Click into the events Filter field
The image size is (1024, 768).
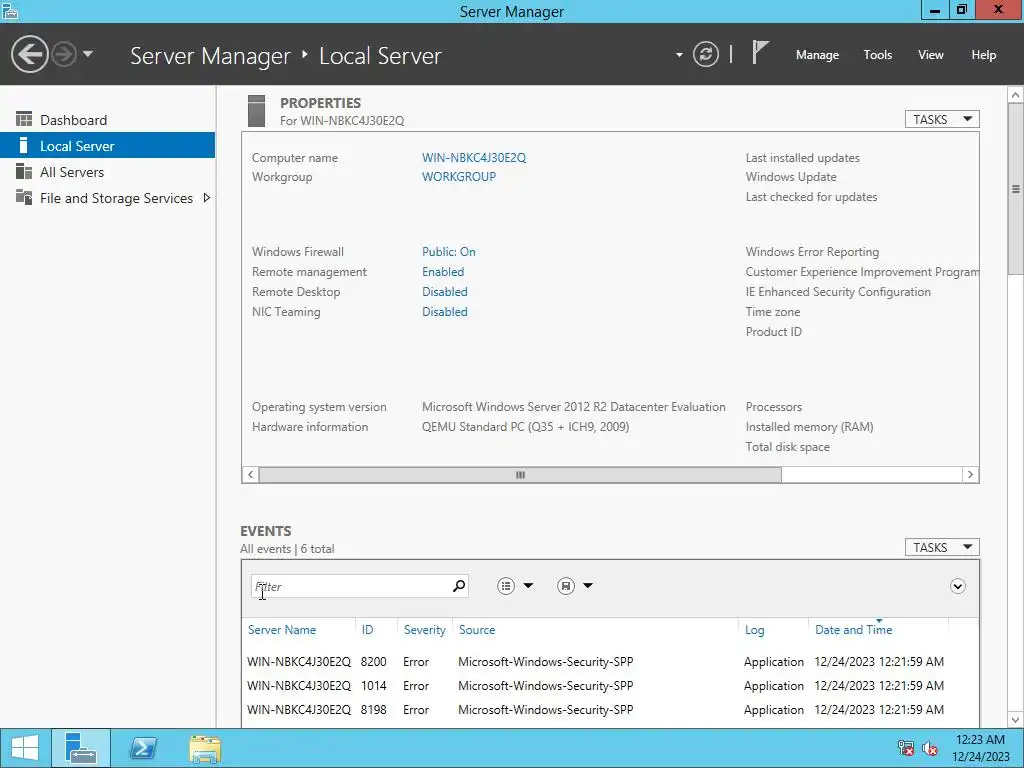pos(350,586)
